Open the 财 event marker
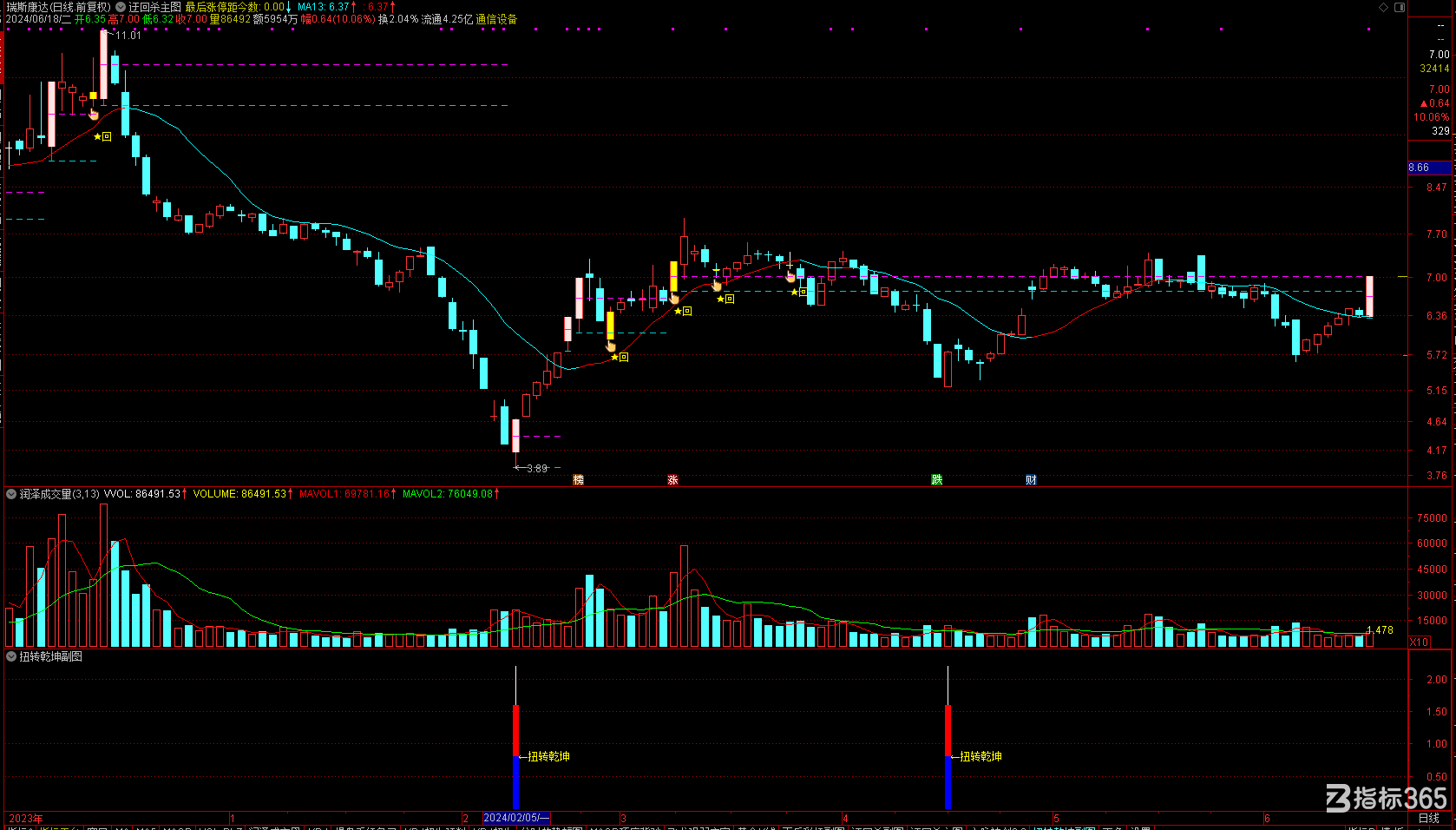Viewport: 1456px width, 830px height. pyautogui.click(x=1031, y=480)
